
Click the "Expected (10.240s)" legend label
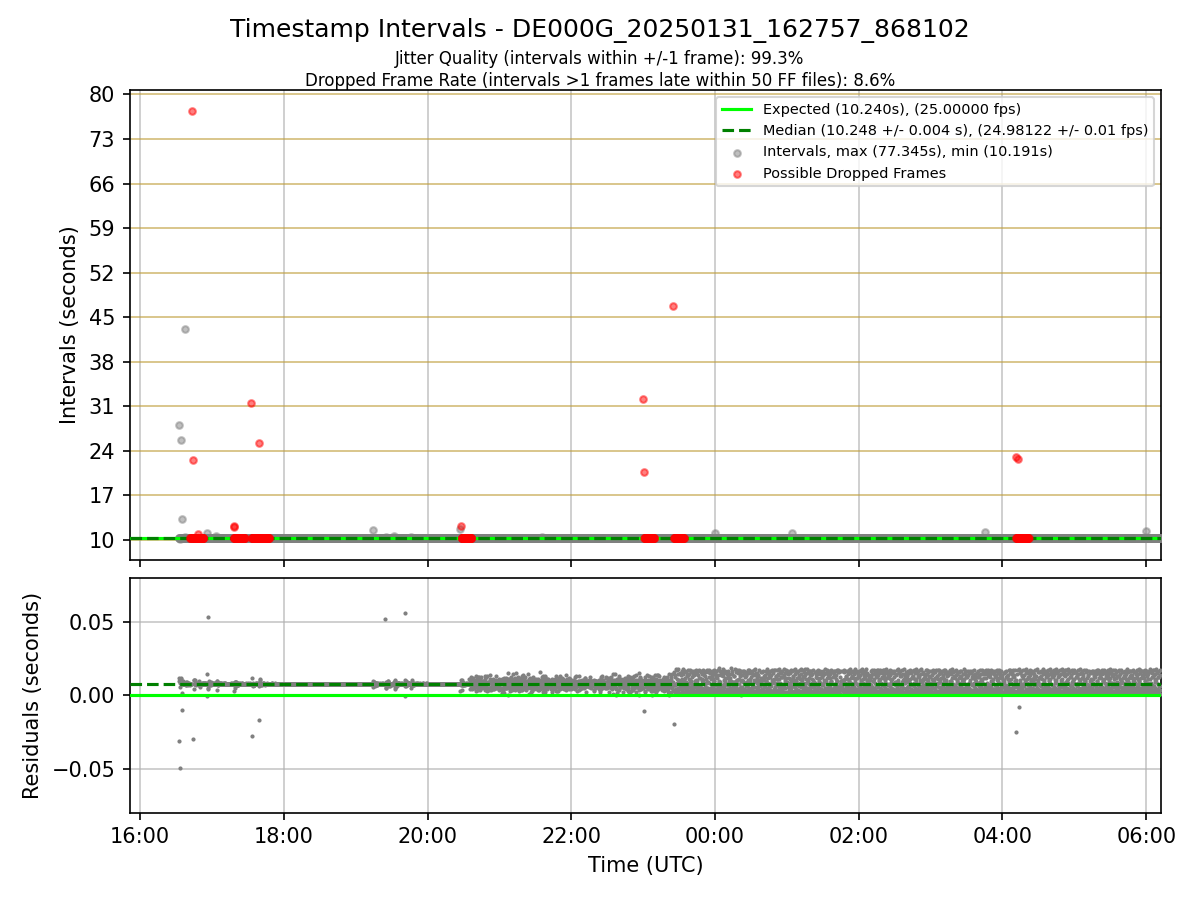[892, 109]
